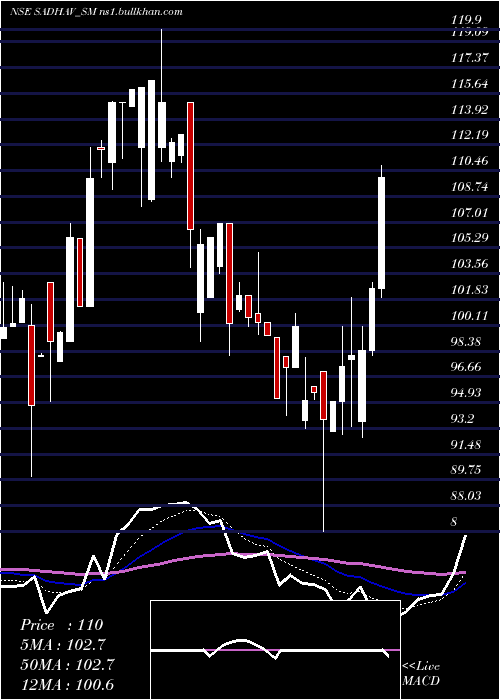This screenshot has width=500, height=700.
Task: Click the 119.9 price axis label
Action: [466, 20]
